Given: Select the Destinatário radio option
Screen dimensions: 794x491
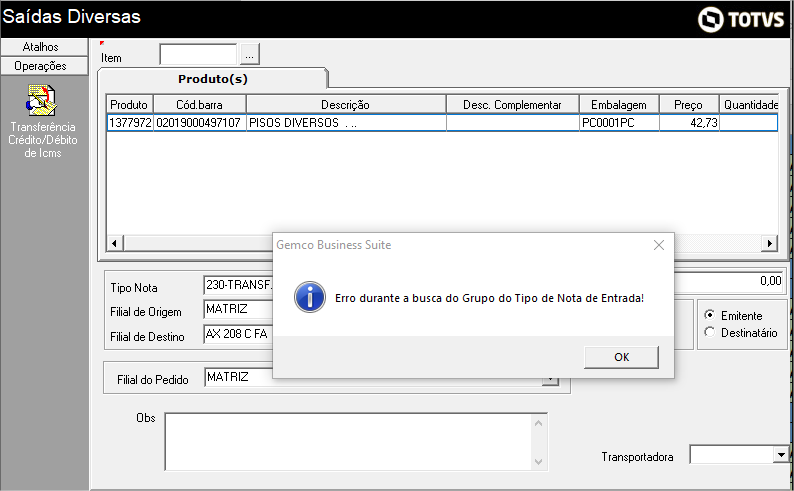Looking at the screenshot, I should point(709,332).
